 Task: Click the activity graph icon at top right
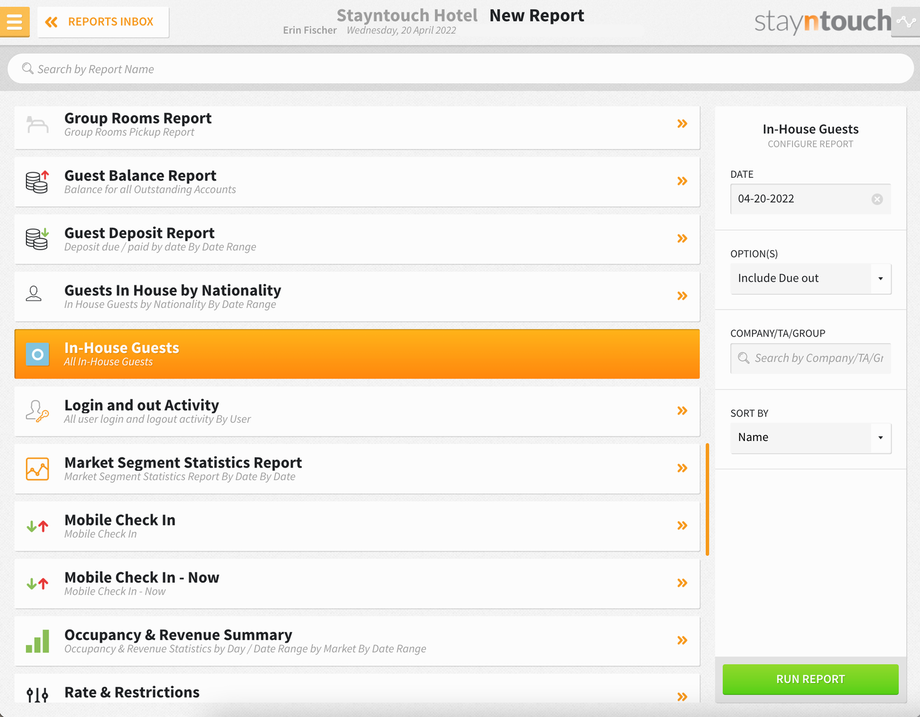pos(906,22)
